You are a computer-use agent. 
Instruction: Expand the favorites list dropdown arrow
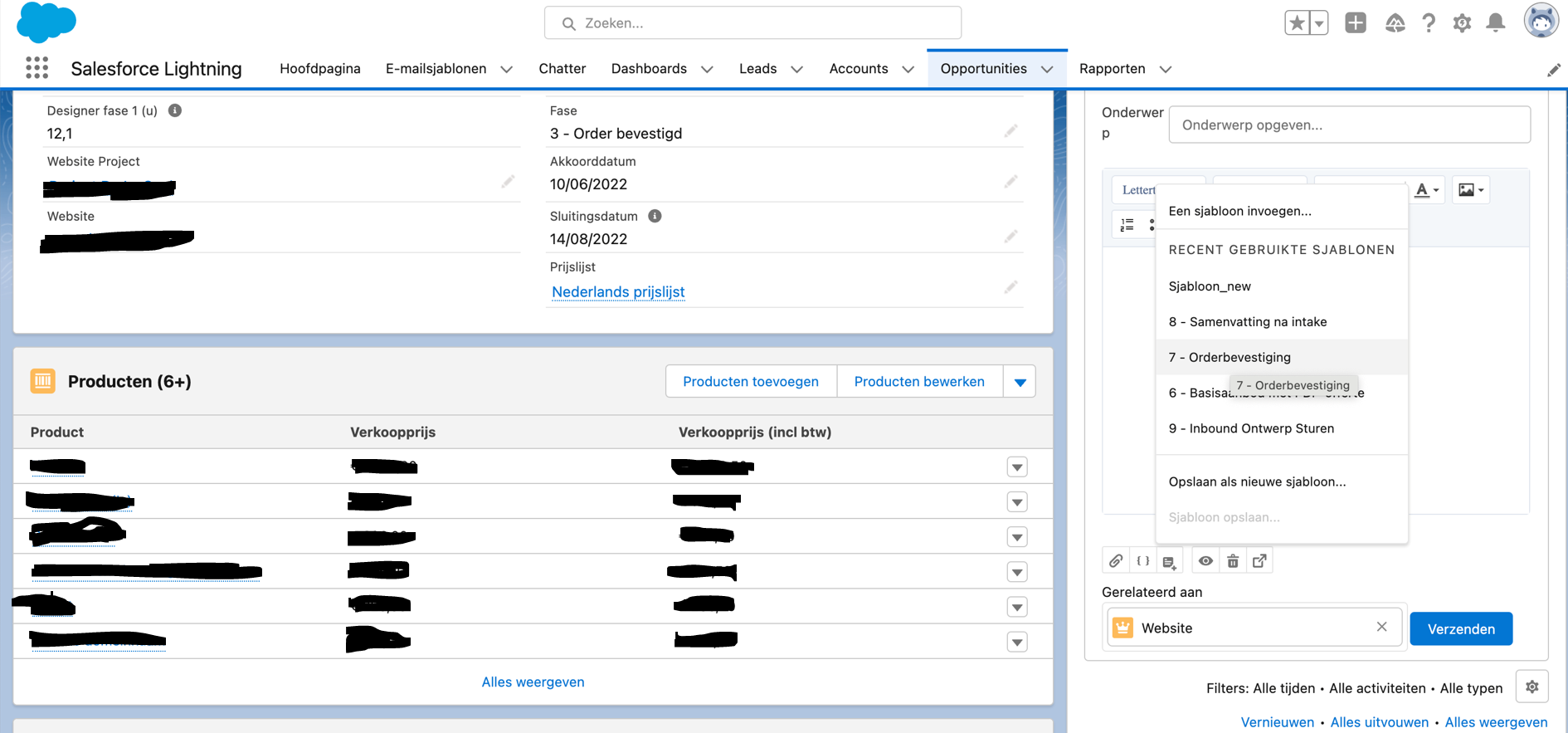pos(1319,23)
